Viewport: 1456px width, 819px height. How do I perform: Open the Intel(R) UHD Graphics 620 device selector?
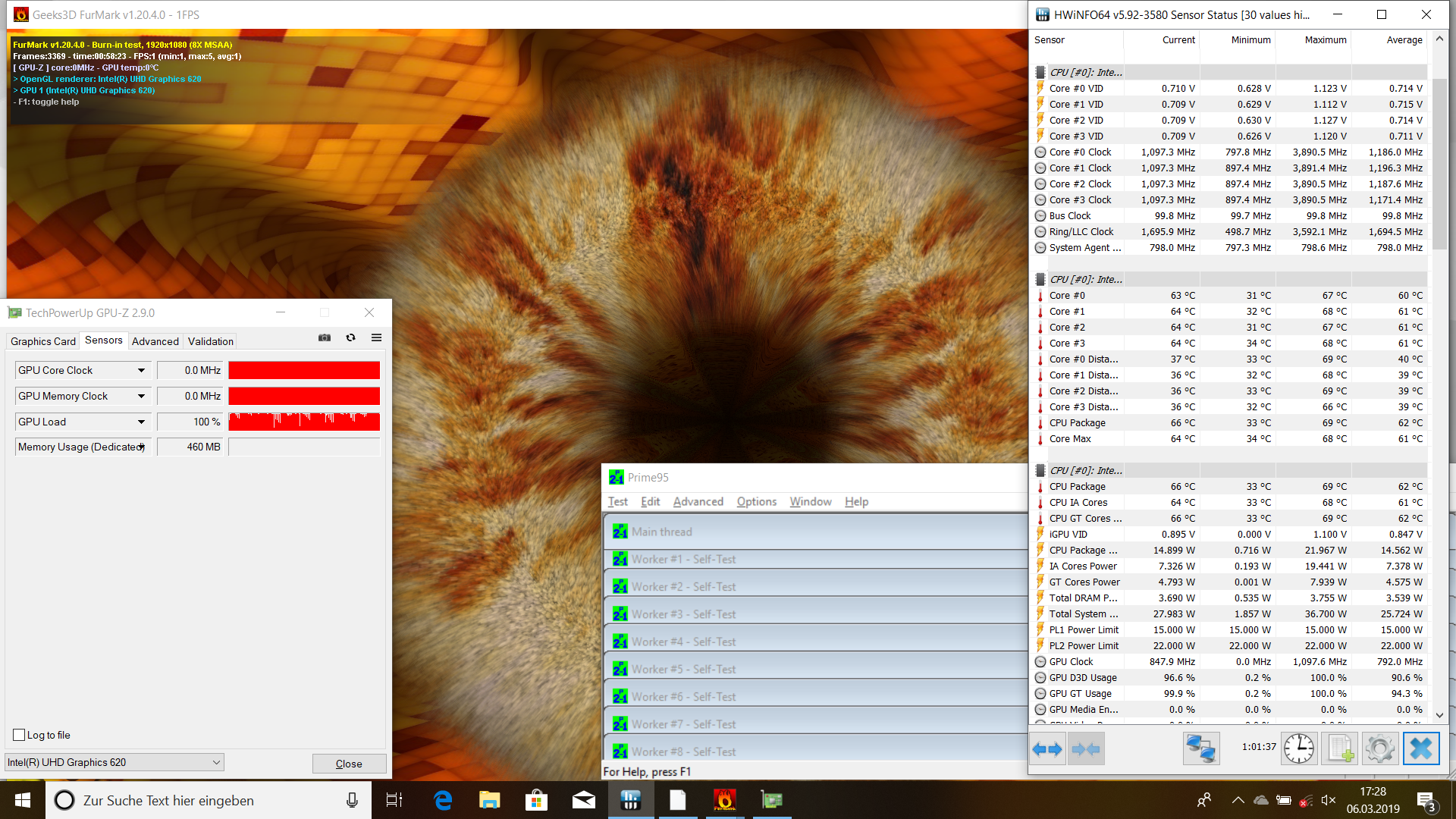115,762
